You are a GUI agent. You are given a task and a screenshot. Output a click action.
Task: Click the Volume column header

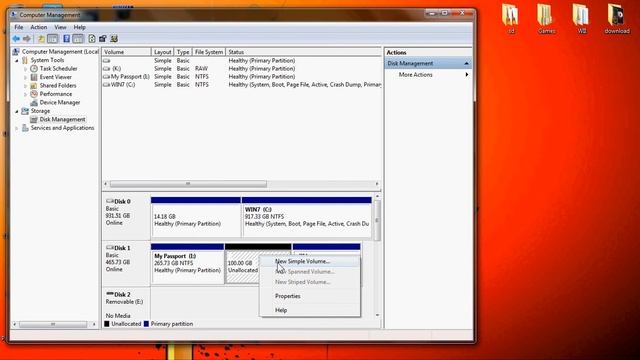click(126, 52)
